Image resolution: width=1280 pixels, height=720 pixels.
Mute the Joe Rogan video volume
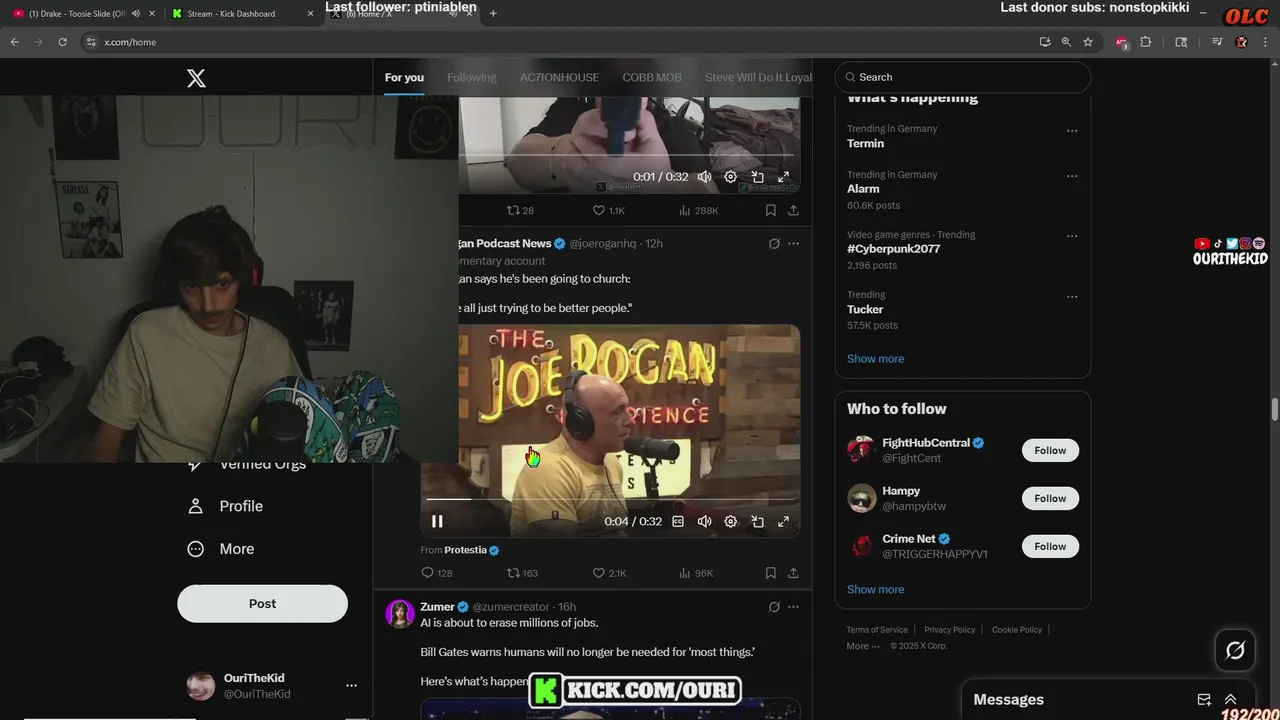[x=704, y=521]
